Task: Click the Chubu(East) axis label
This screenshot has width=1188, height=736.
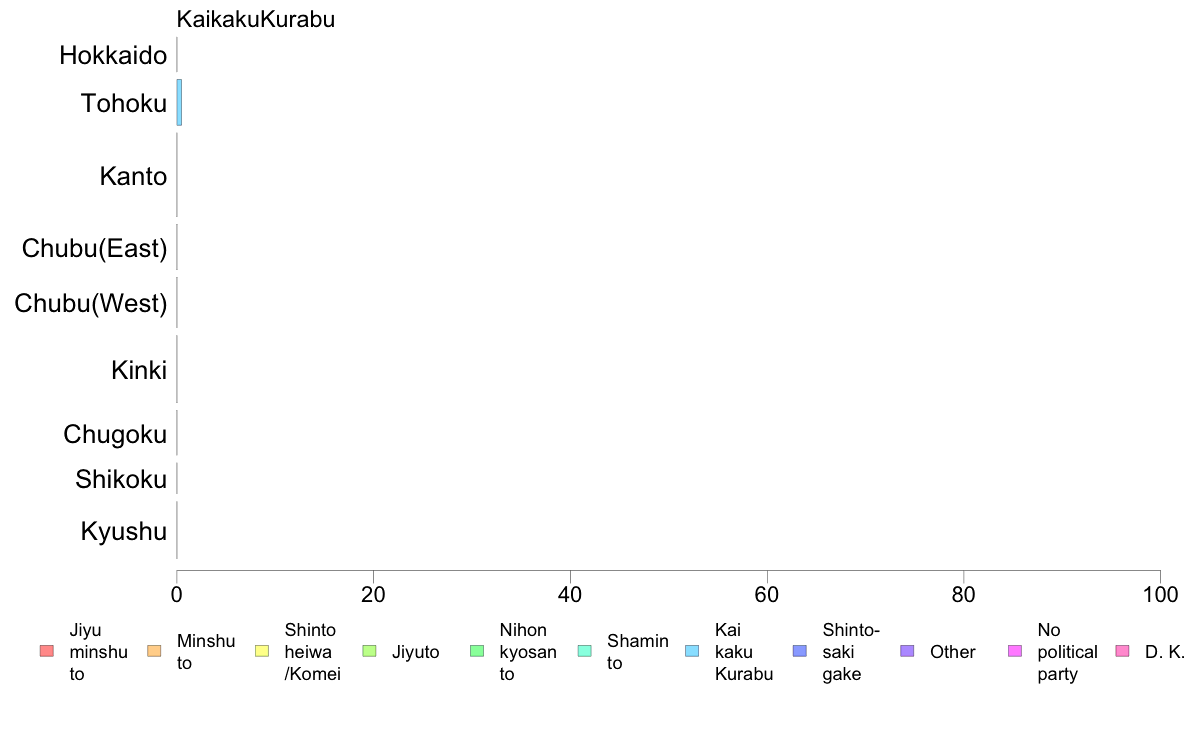Action: (x=95, y=249)
